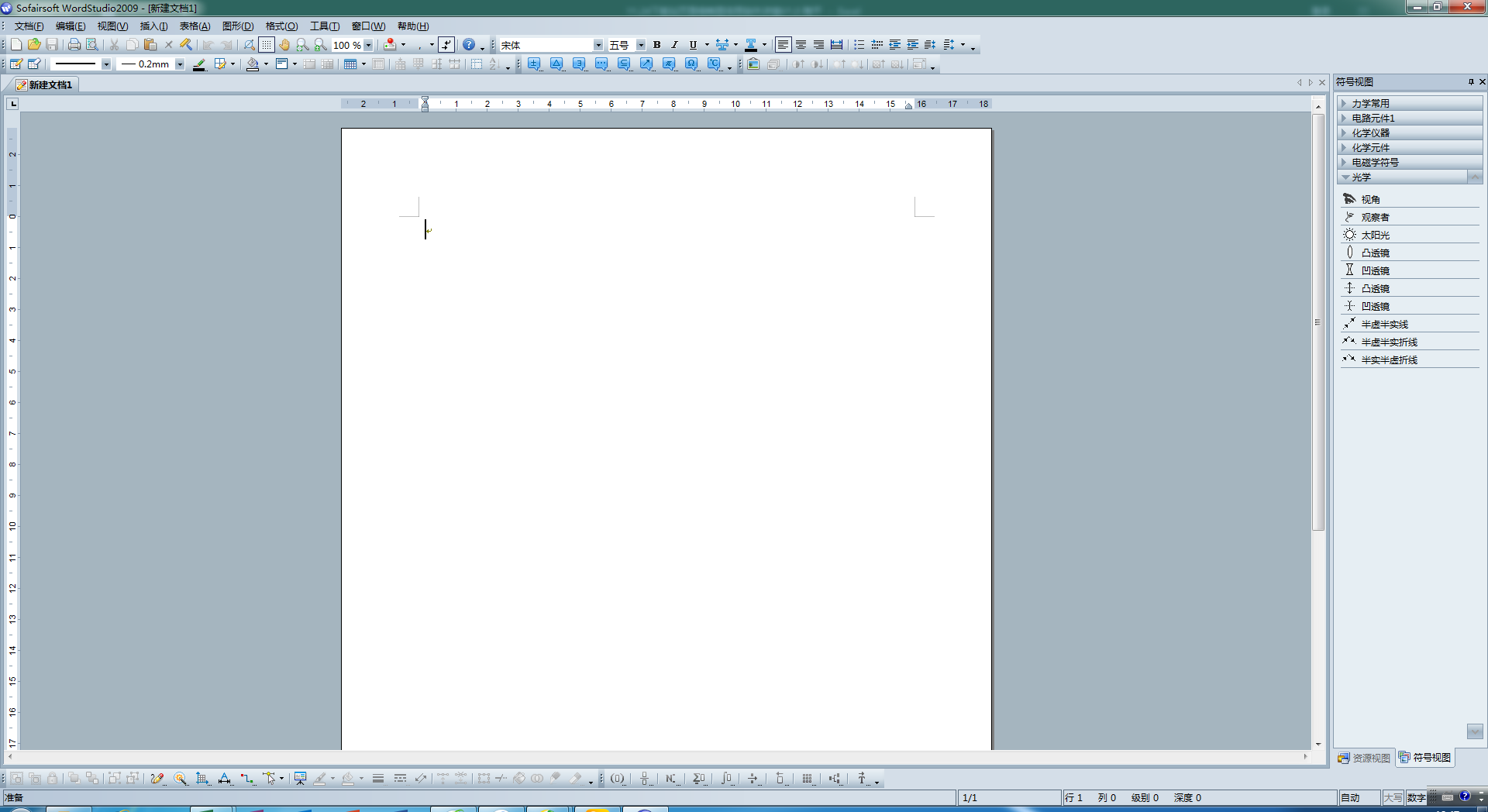Open the 工具(T) menu

[x=325, y=26]
